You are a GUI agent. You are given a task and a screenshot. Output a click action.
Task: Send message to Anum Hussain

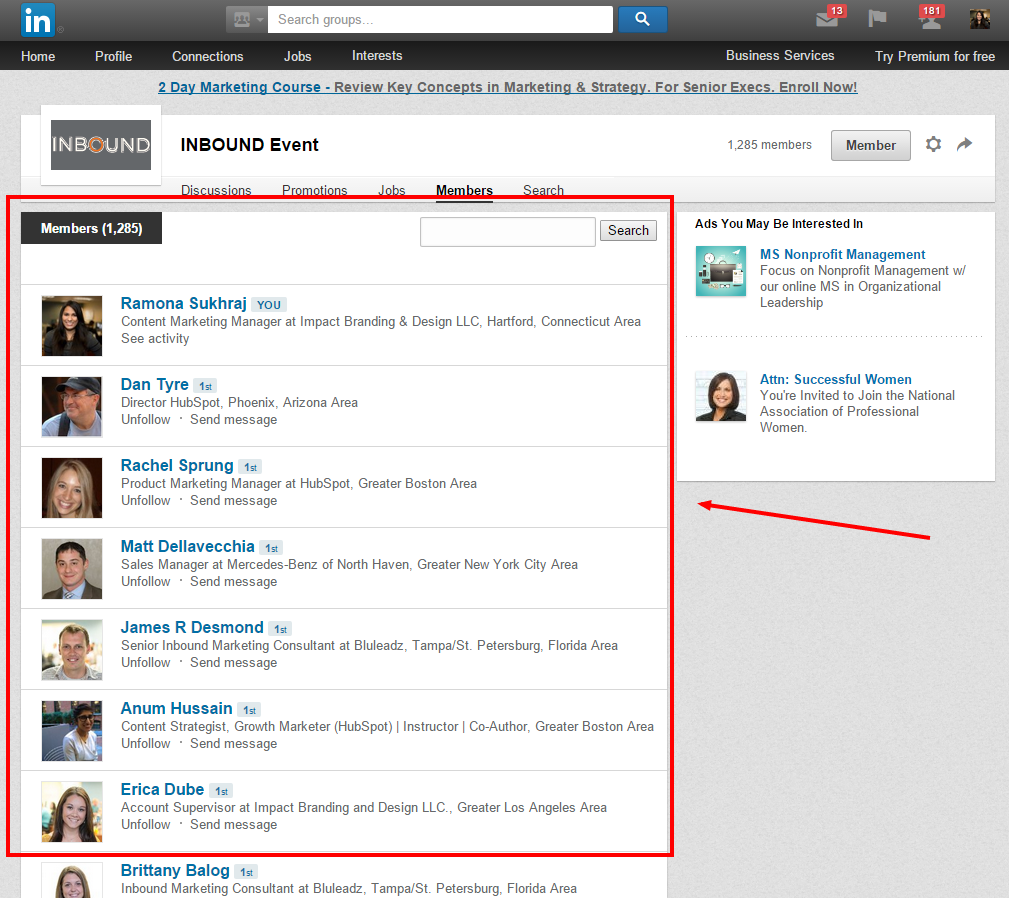[x=234, y=744]
